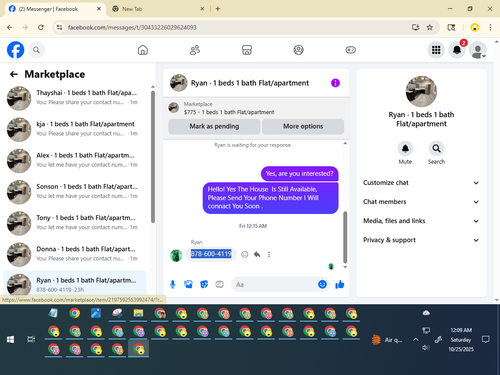The width and height of the screenshot is (500, 375).
Task: Open the Facebook logo home link
Action: pos(15,50)
